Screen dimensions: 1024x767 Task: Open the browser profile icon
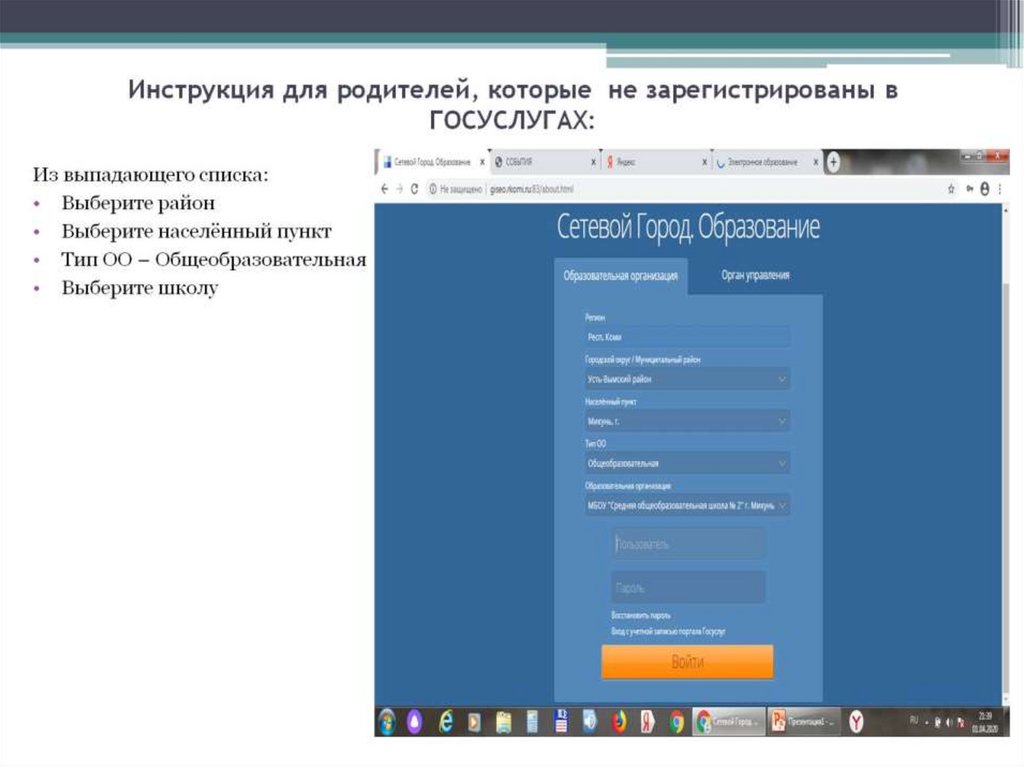[985, 187]
